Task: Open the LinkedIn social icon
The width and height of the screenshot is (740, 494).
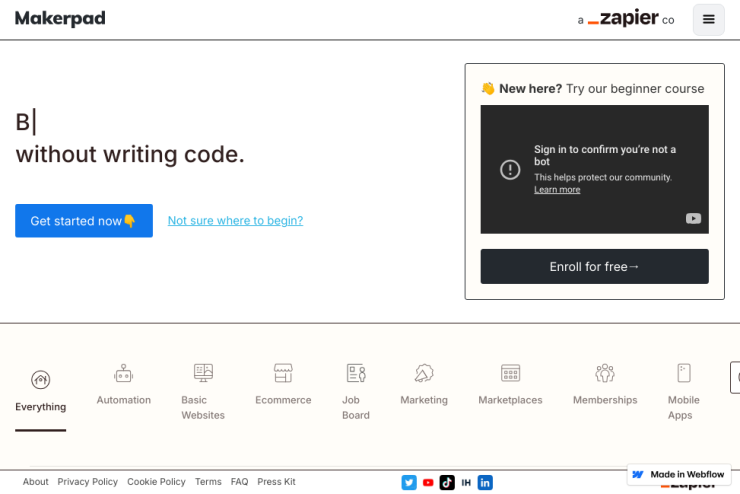Action: tap(485, 482)
